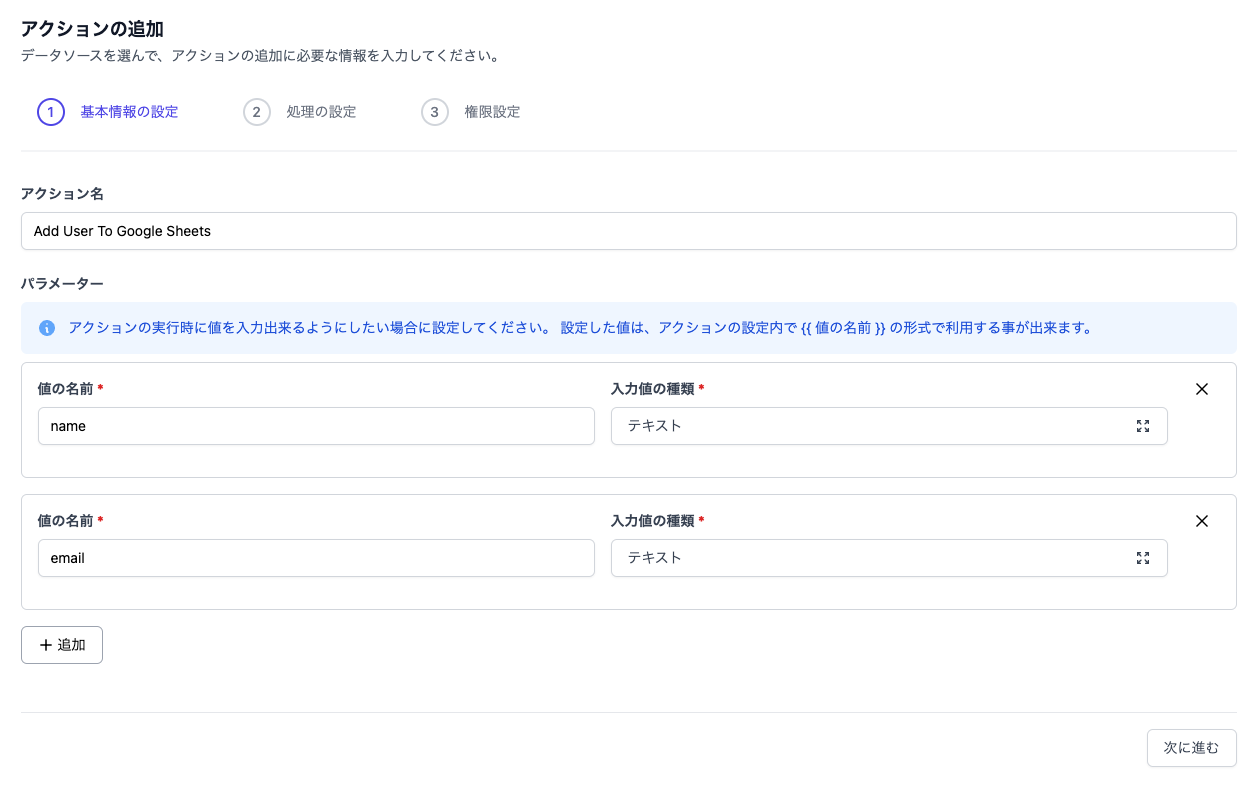Click the パラメーター section label
The image size is (1255, 797).
(62, 284)
